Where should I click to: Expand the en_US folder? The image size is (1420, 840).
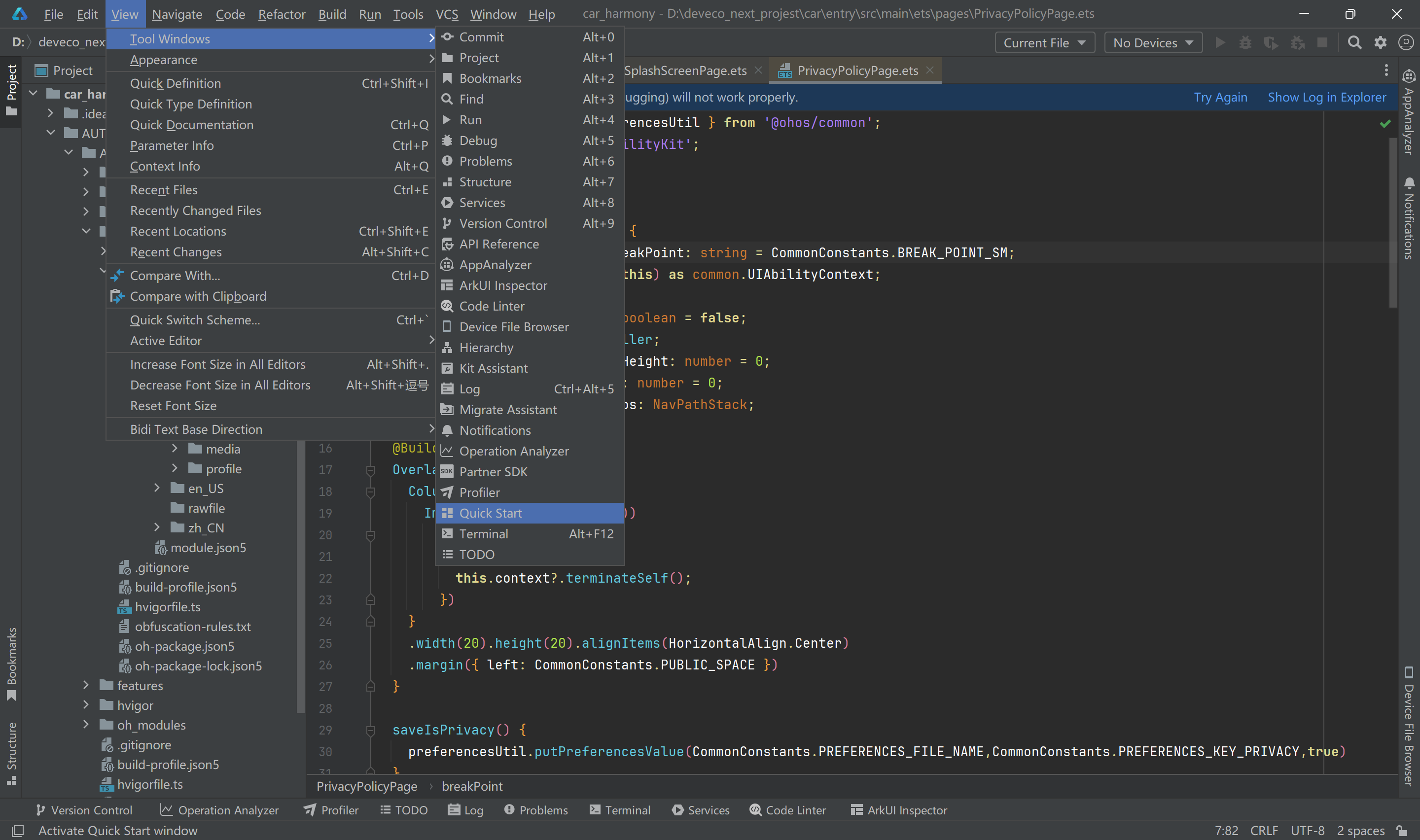(x=157, y=488)
